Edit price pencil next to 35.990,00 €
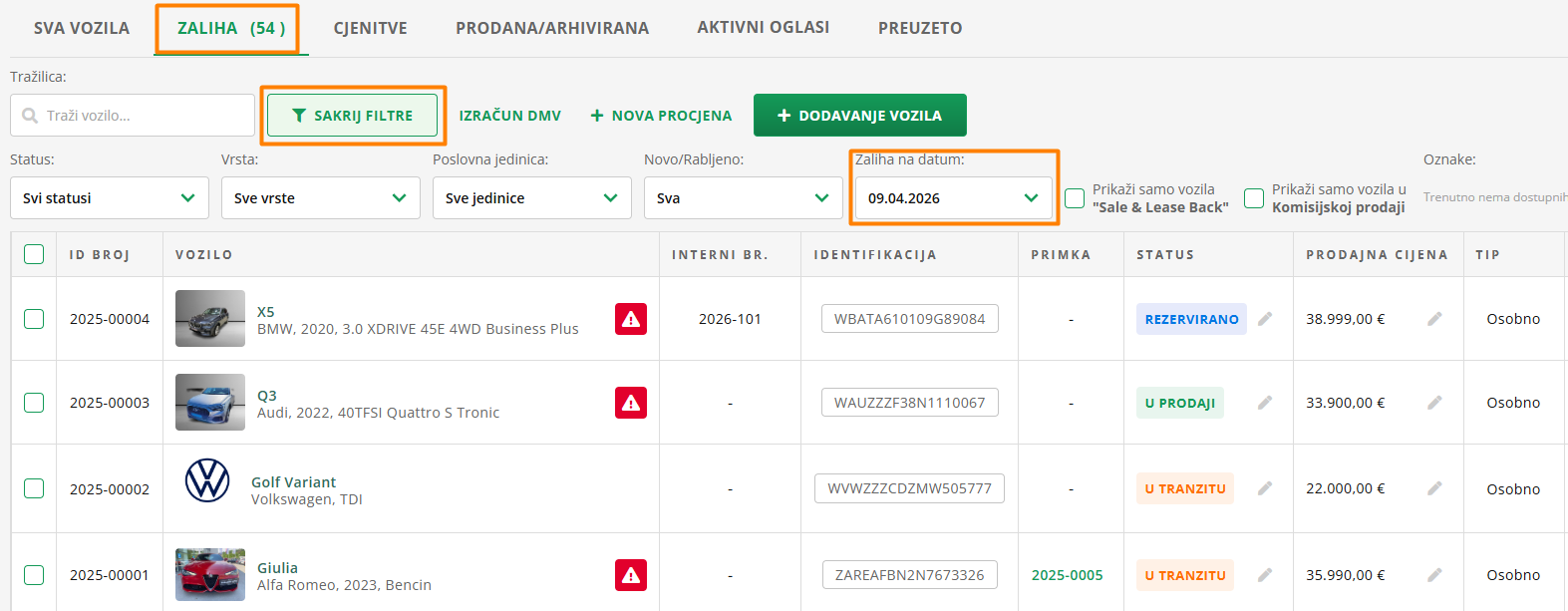Viewport: 1568px width, 611px height. click(x=1434, y=575)
